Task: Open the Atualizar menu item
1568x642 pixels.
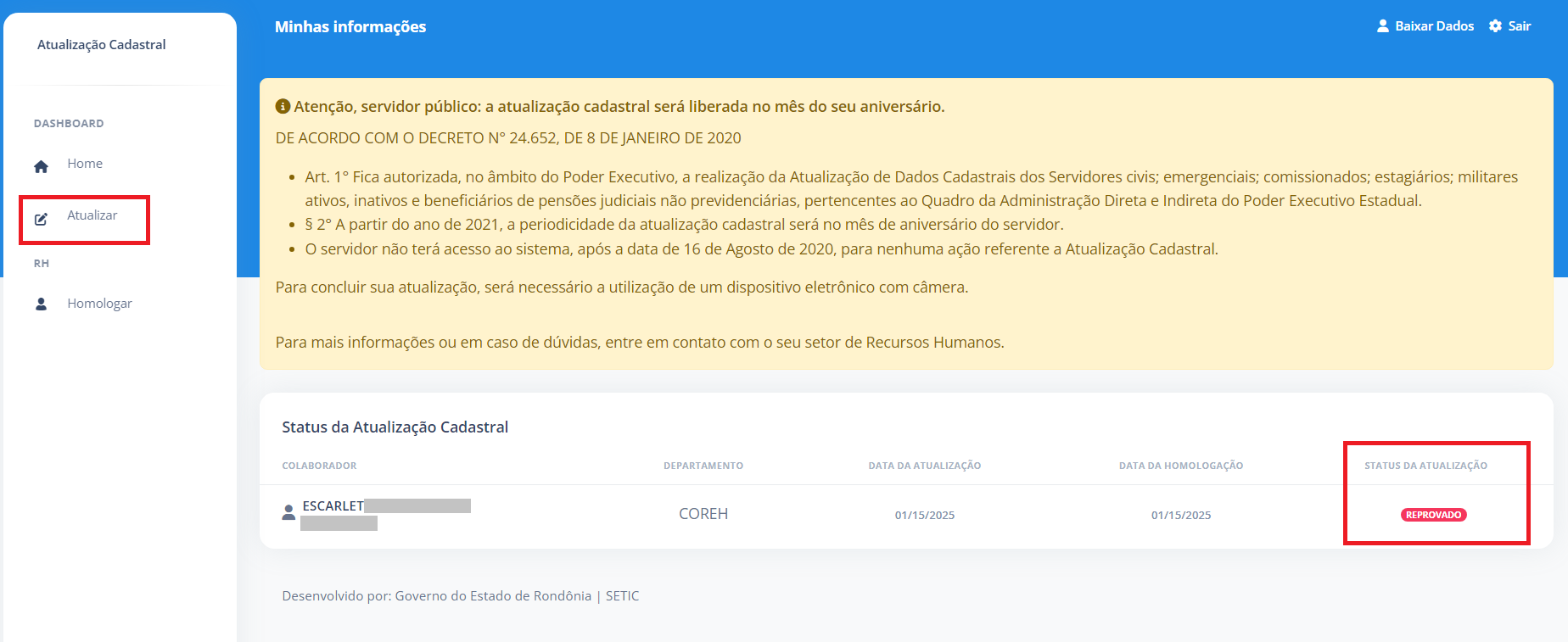Action: click(92, 215)
